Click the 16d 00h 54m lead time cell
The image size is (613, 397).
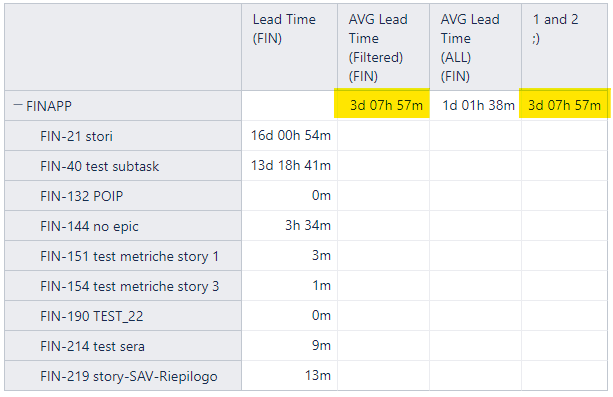point(290,135)
